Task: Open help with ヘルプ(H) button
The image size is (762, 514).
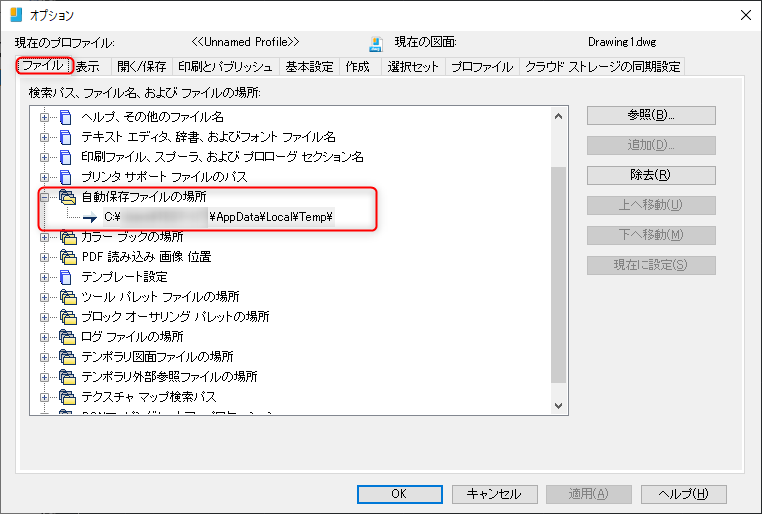Action: coord(684,494)
